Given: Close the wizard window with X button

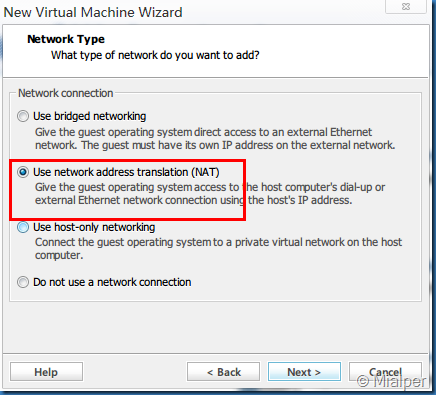Looking at the screenshot, I should pyautogui.click(x=406, y=6).
